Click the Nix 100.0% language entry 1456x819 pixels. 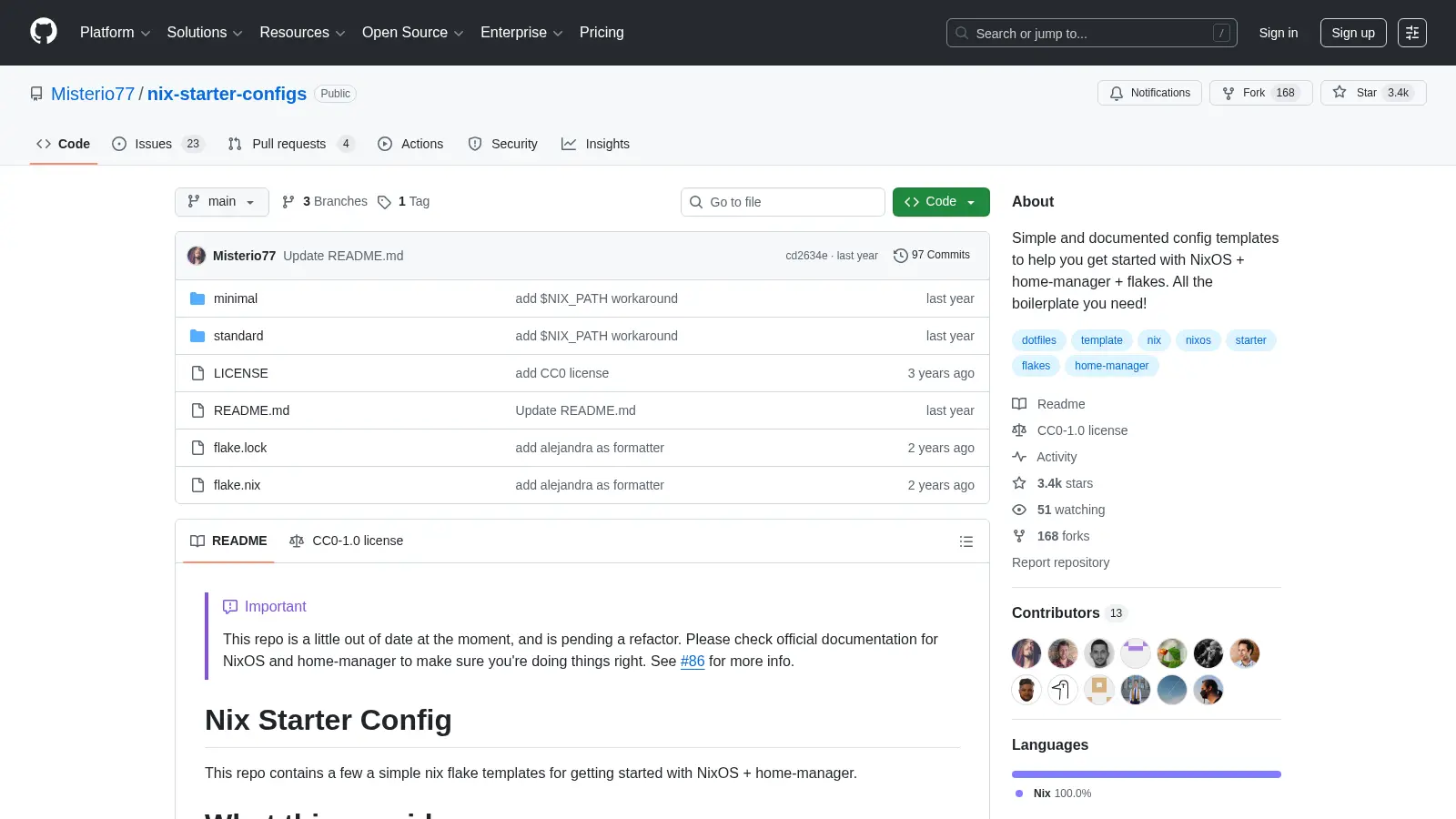click(x=1054, y=794)
